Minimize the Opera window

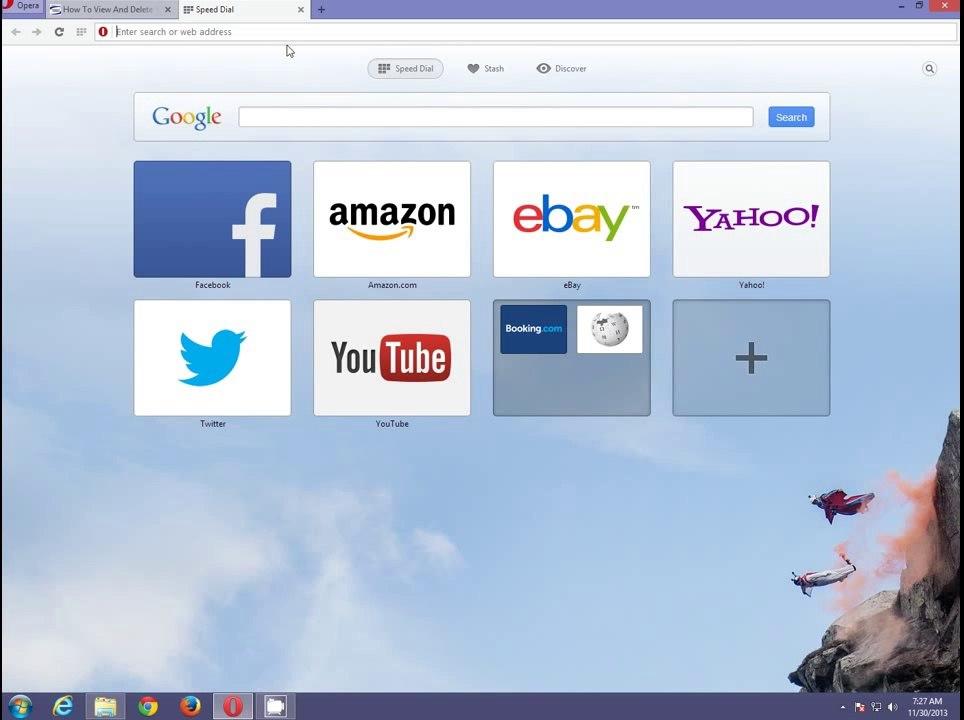[901, 6]
